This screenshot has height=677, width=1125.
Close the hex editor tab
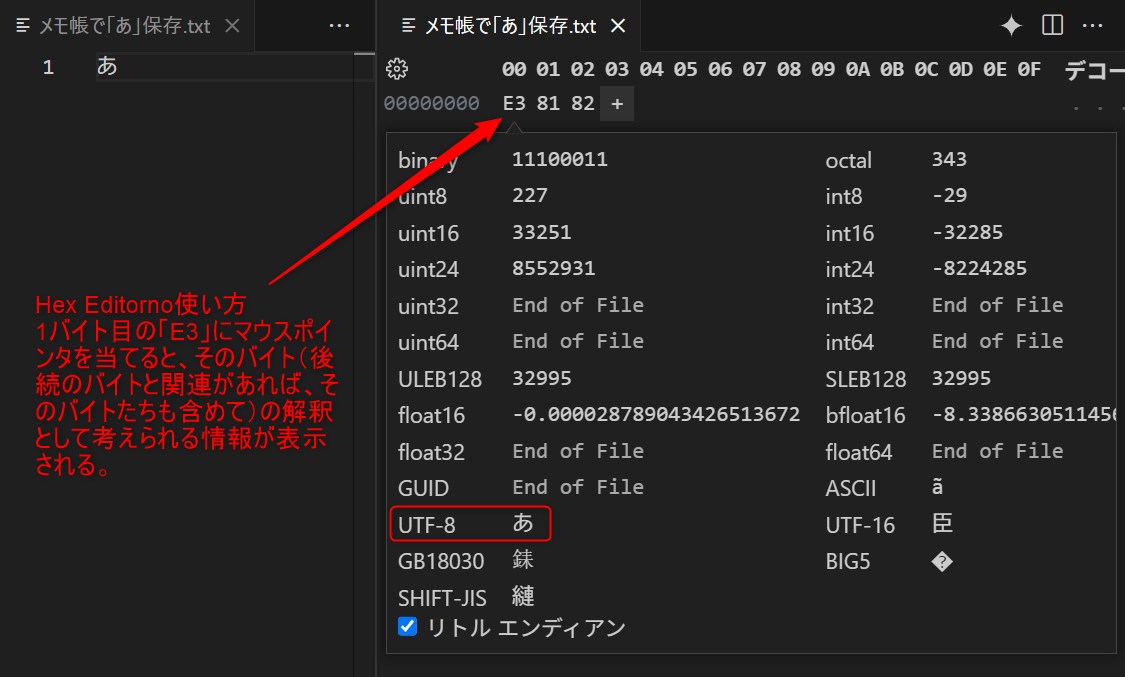(x=617, y=25)
